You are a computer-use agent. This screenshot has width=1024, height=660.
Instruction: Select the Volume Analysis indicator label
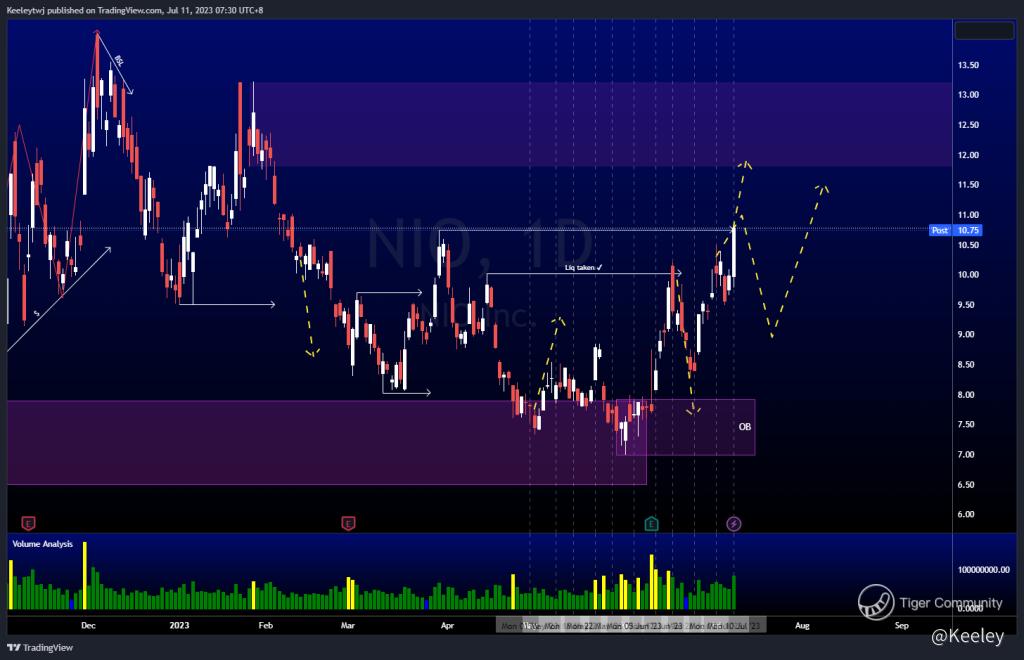(x=42, y=544)
